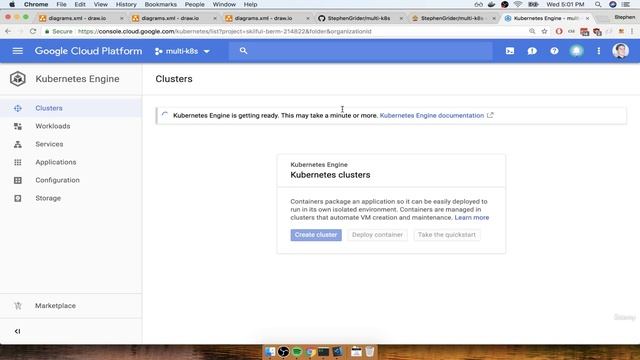
Task: Bookmark this page with the star
Action: (x=544, y=31)
